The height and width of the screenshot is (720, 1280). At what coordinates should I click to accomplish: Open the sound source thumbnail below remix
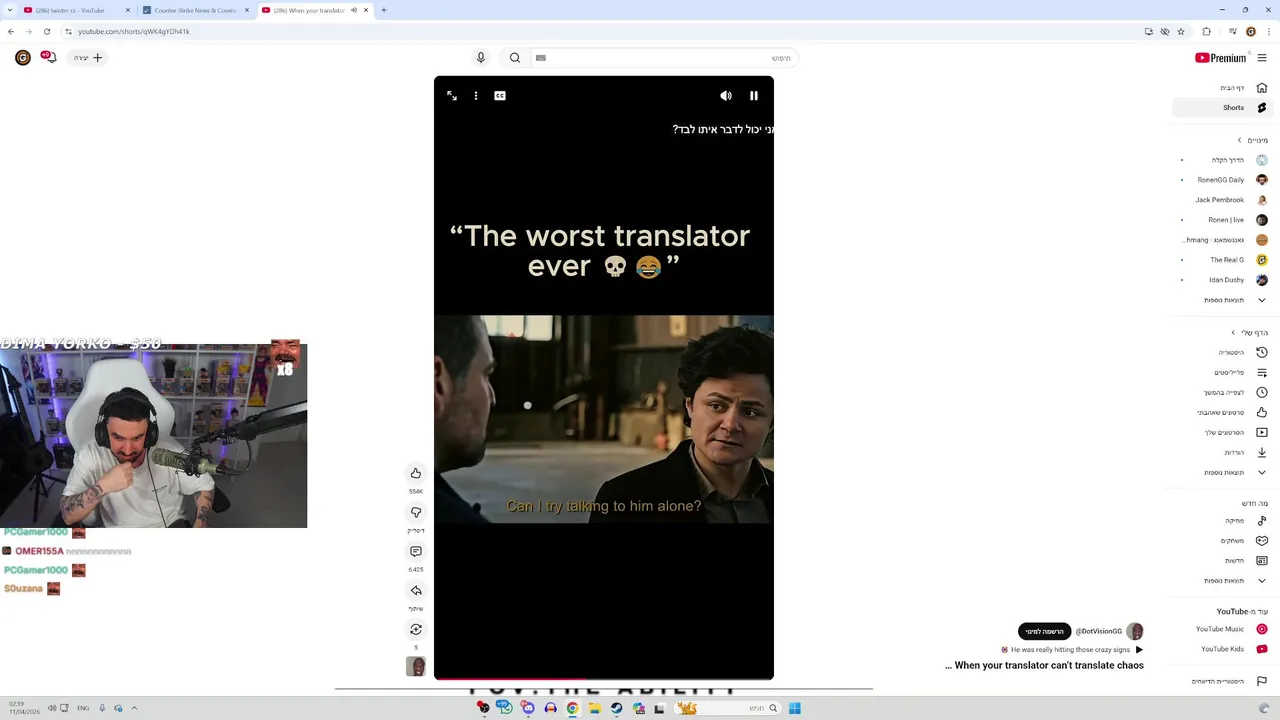[x=416, y=667]
